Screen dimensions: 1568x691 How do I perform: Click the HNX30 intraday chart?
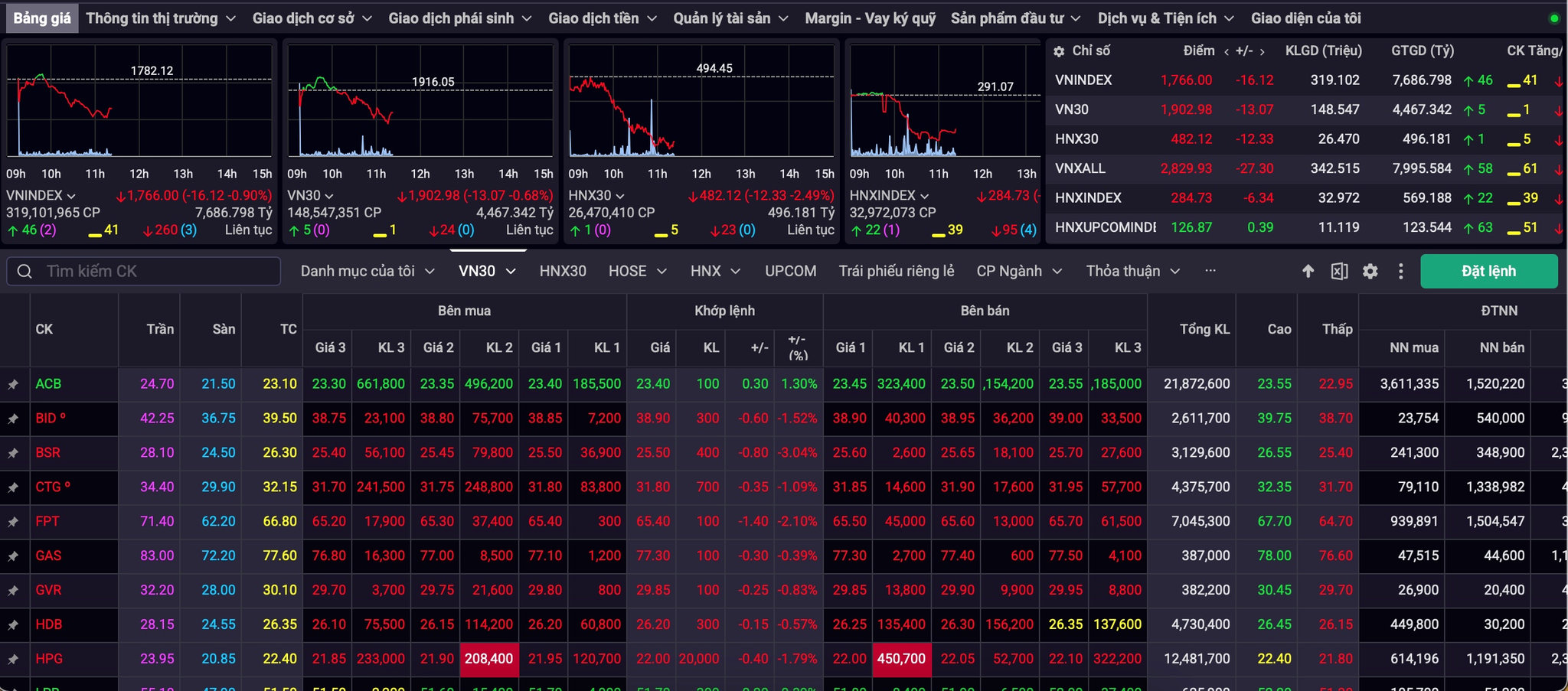pyautogui.click(x=701, y=101)
